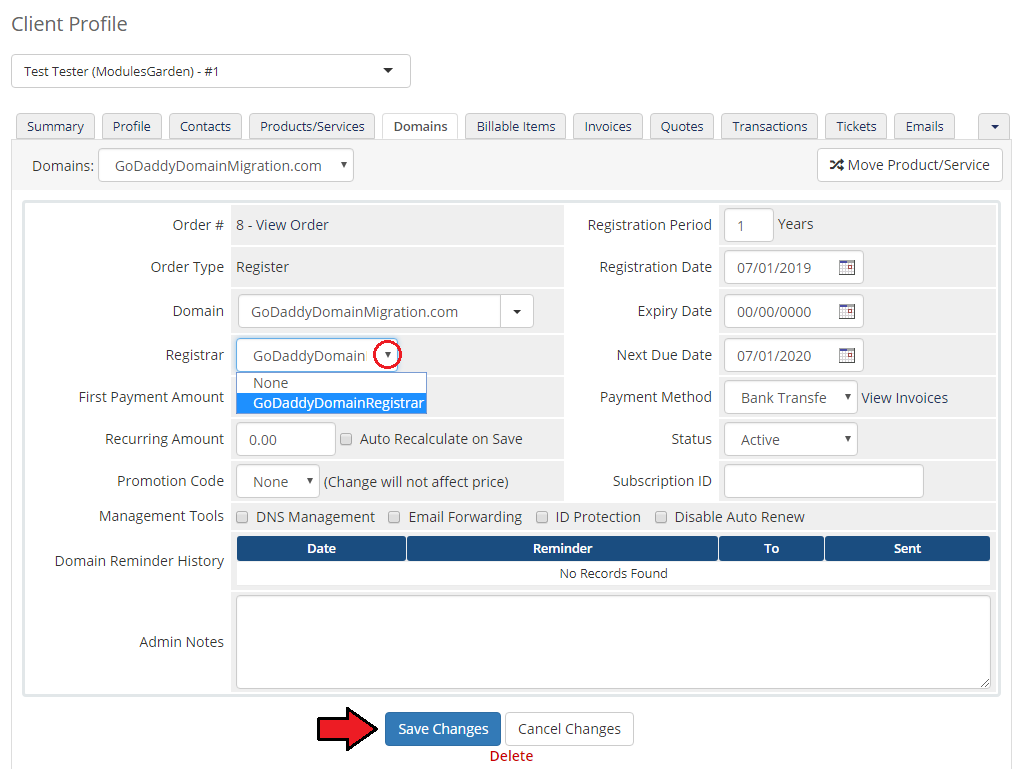This screenshot has width=1024, height=769.
Task: Open the Quotes tab
Action: (682, 127)
